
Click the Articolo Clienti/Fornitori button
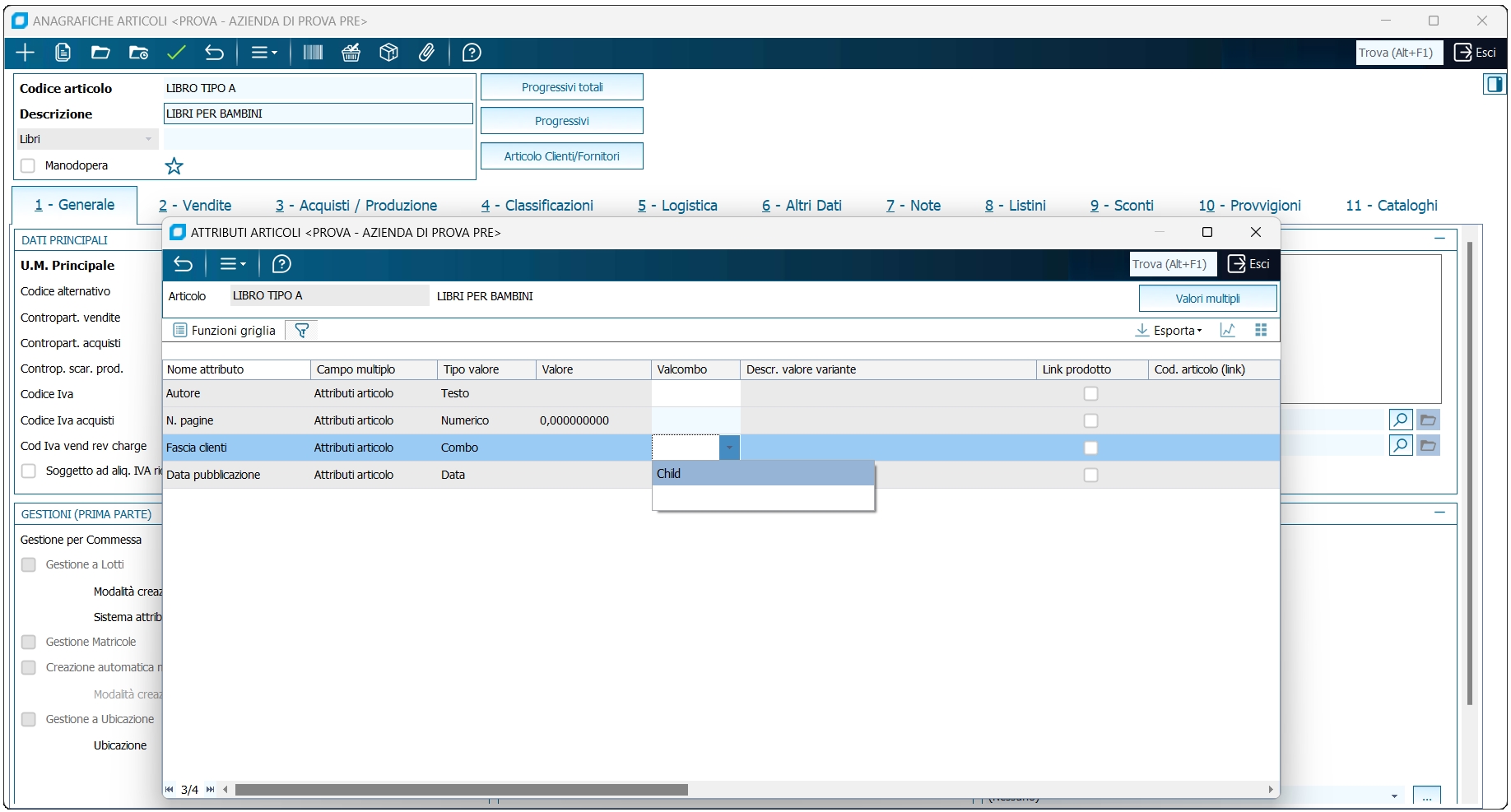pyautogui.click(x=562, y=156)
